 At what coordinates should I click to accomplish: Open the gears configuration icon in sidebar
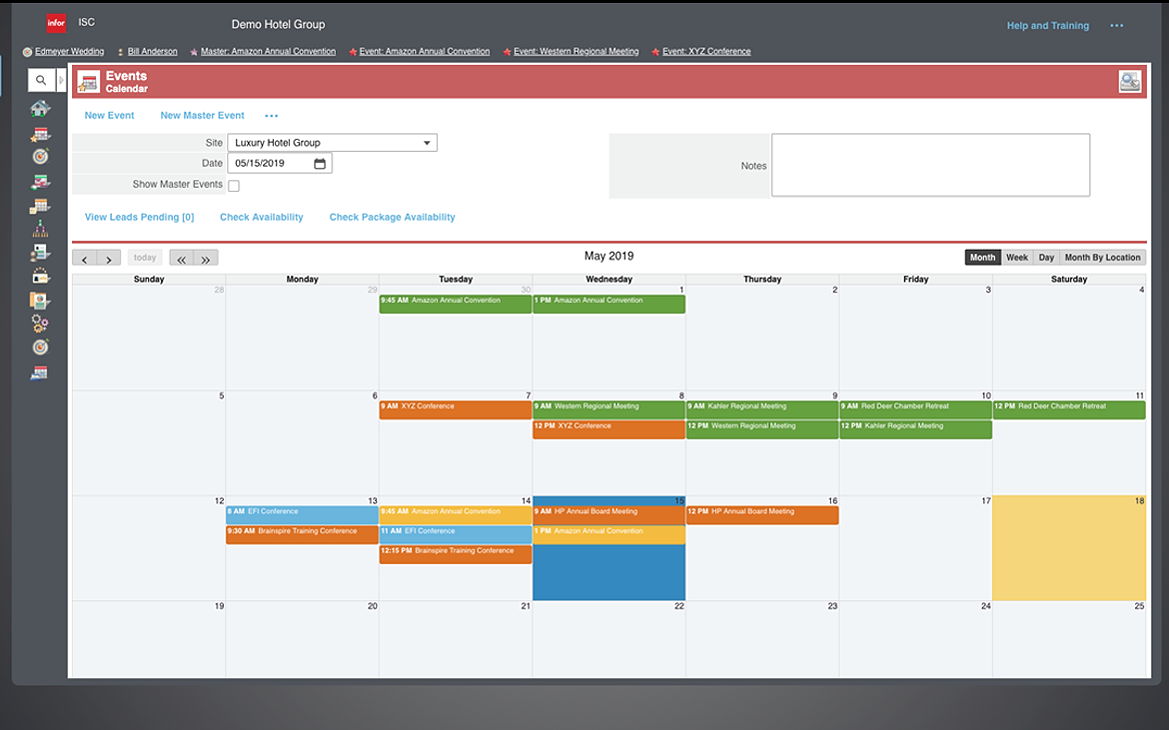pos(40,324)
